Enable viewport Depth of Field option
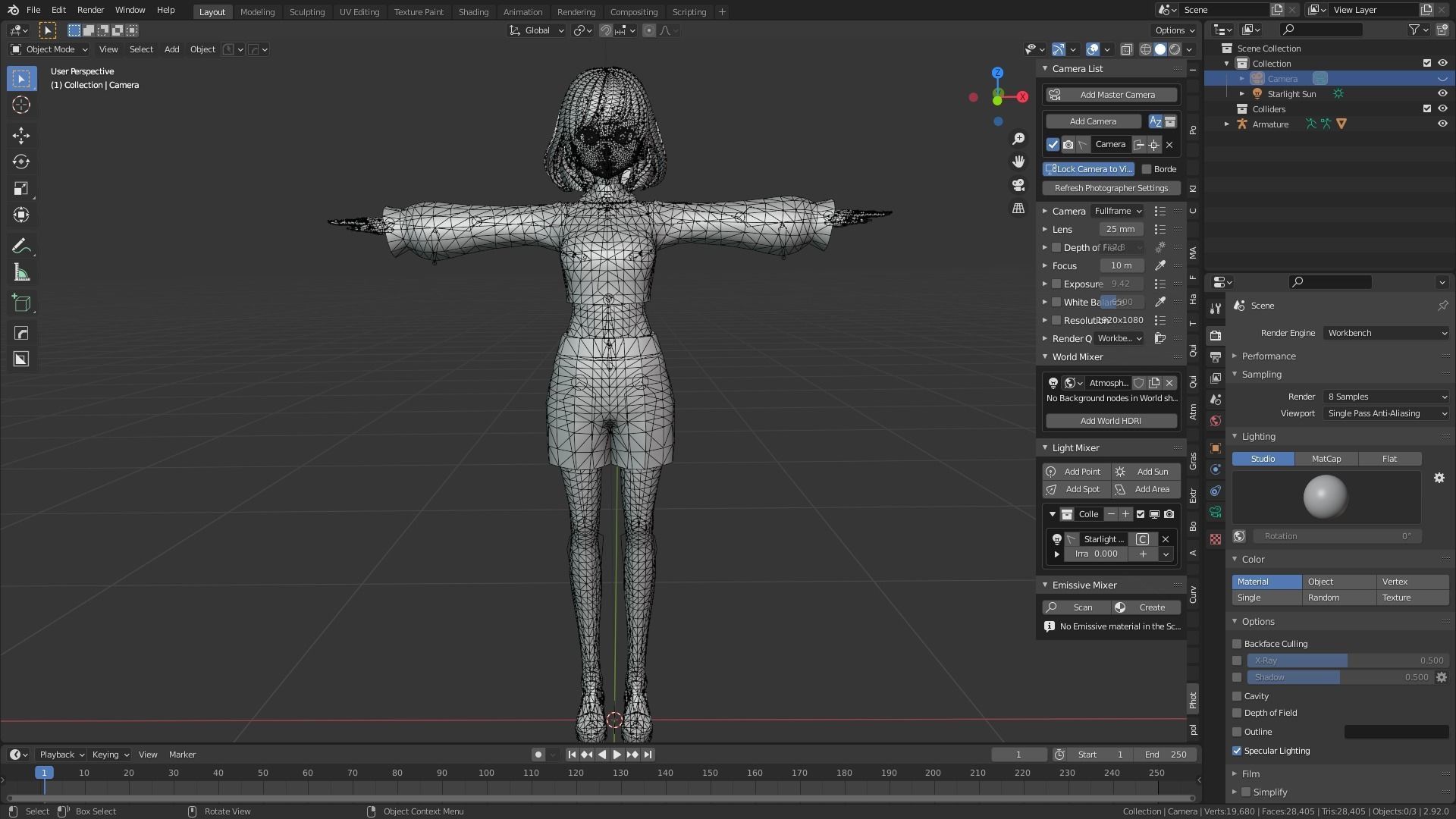The height and width of the screenshot is (819, 1456). tap(1237, 713)
